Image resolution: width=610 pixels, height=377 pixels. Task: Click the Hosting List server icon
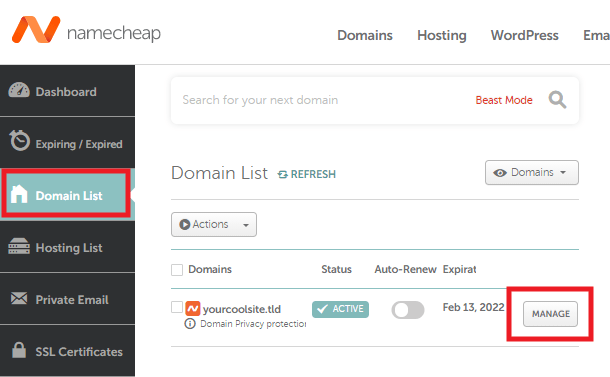tap(19, 246)
